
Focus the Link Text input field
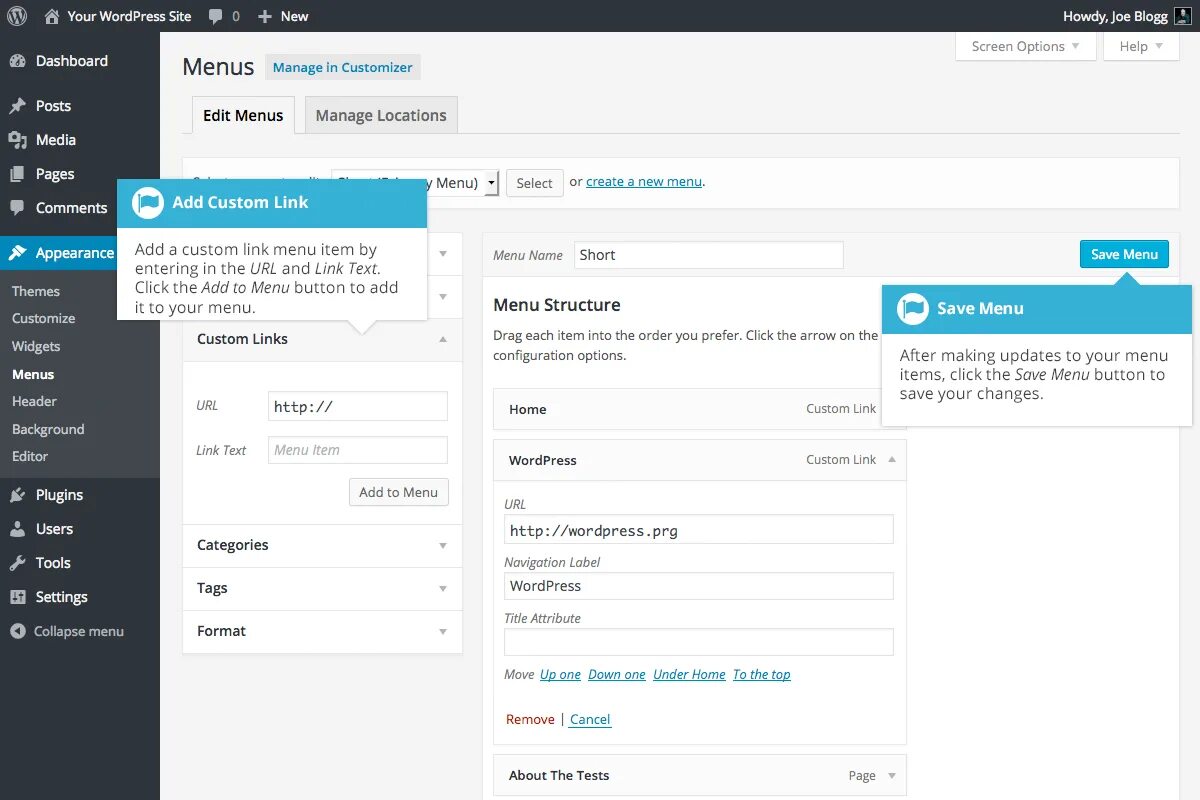357,450
